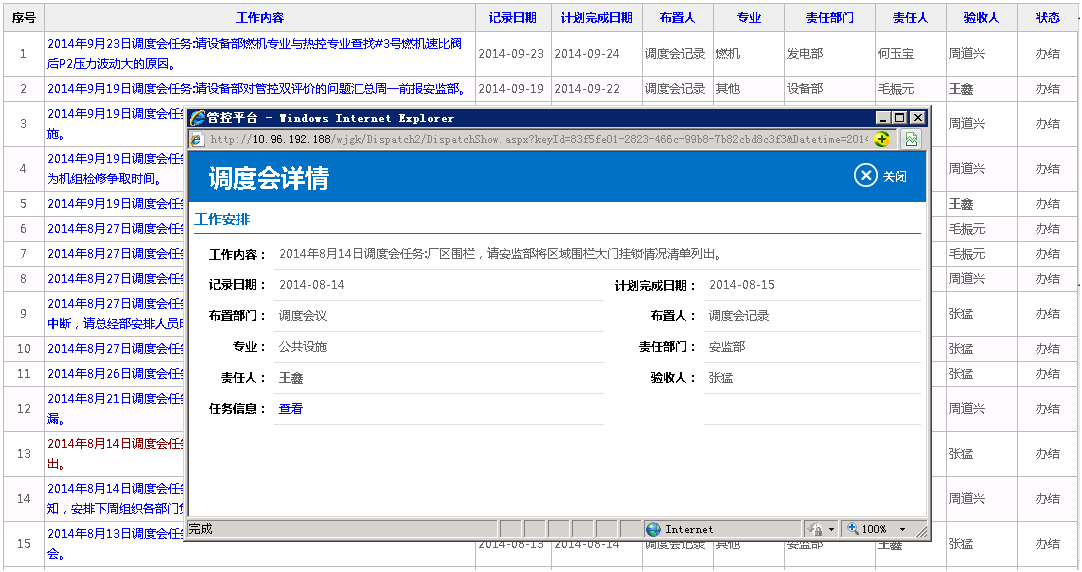This screenshot has width=1082, height=572.
Task: Click the zoom magnifier icon showing 100%
Action: (853, 529)
